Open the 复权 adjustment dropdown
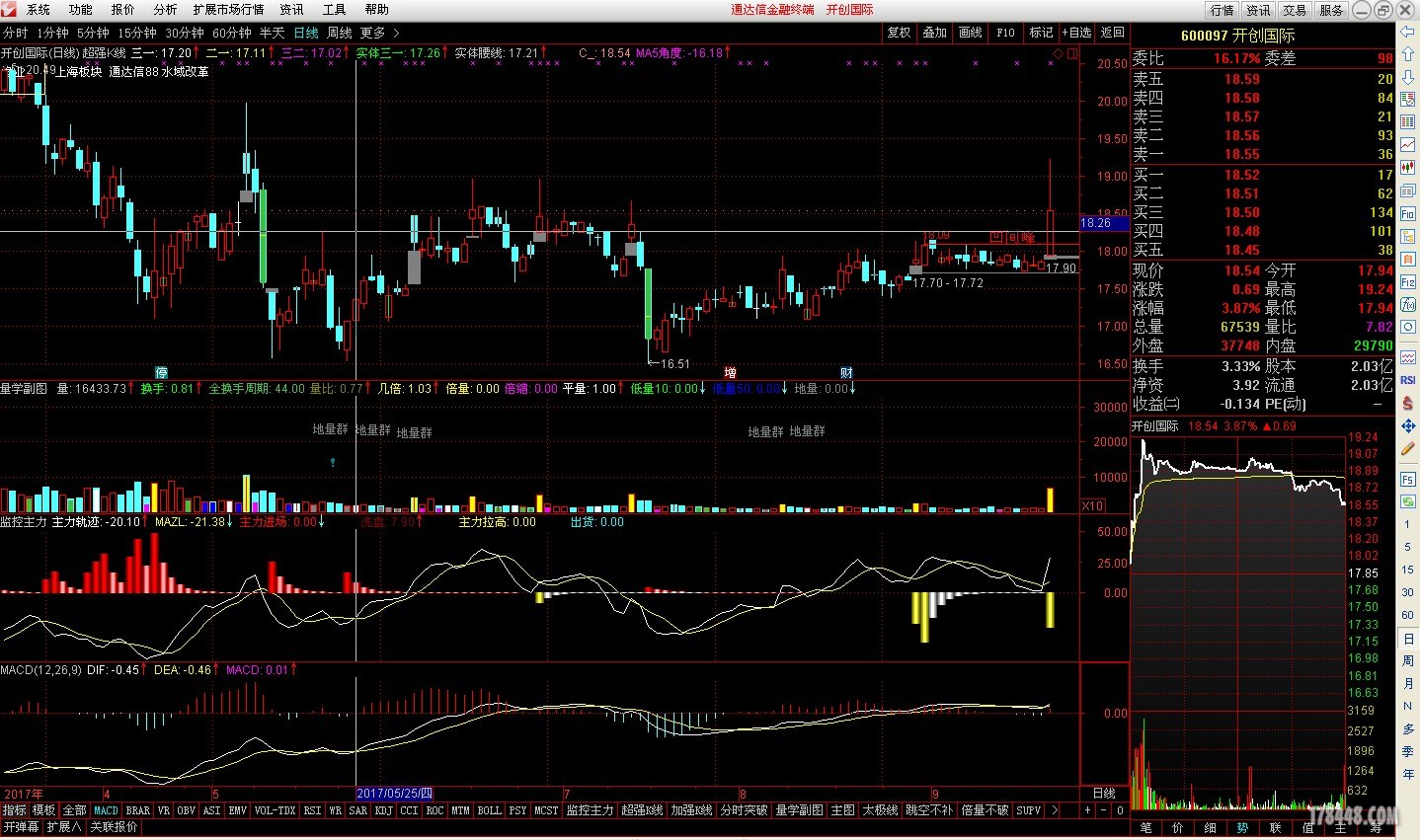The image size is (1420, 840). 899,33
